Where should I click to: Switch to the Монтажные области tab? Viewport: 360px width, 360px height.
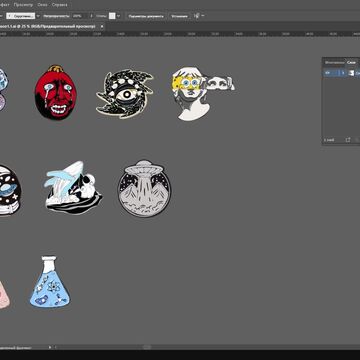334,62
